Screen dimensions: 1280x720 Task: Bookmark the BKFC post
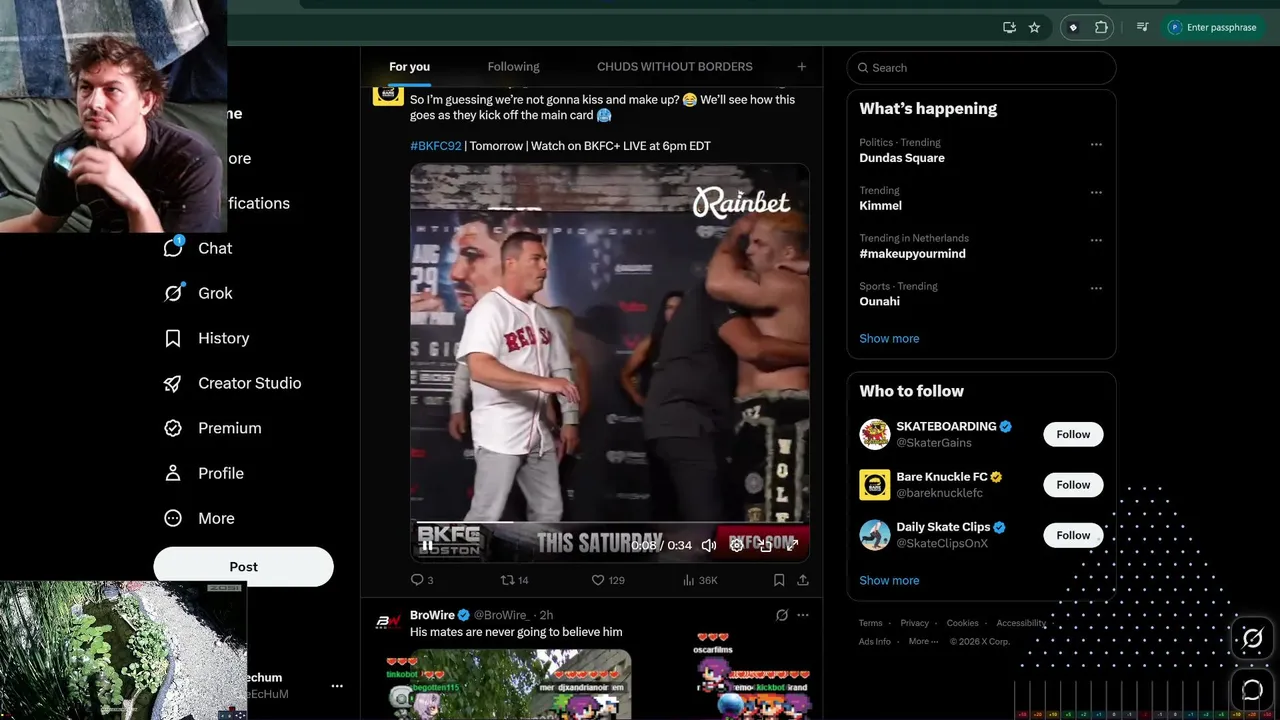click(779, 580)
